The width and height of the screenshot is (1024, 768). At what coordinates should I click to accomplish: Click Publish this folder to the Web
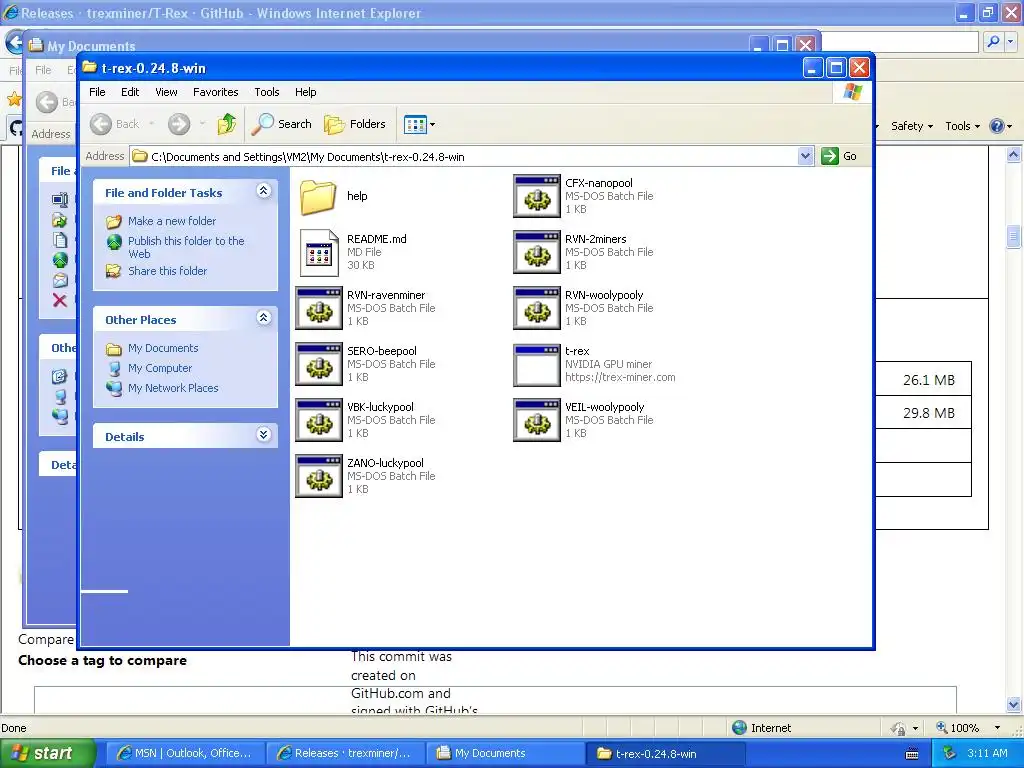[x=186, y=248]
